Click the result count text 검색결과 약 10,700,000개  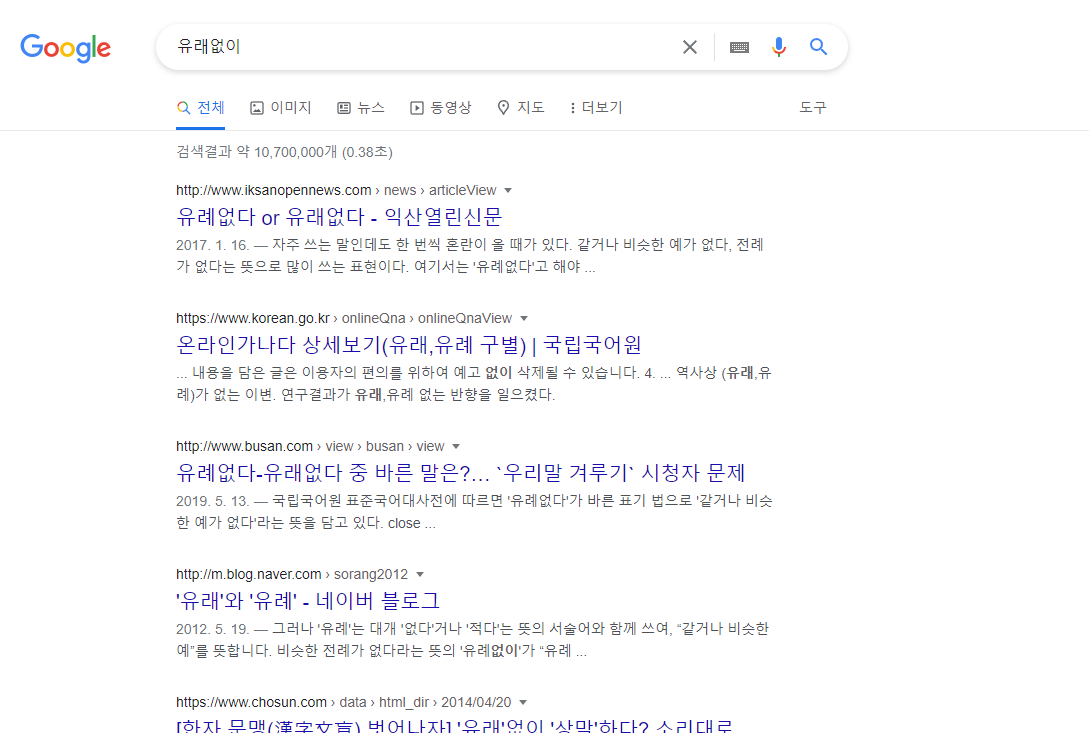tap(284, 151)
